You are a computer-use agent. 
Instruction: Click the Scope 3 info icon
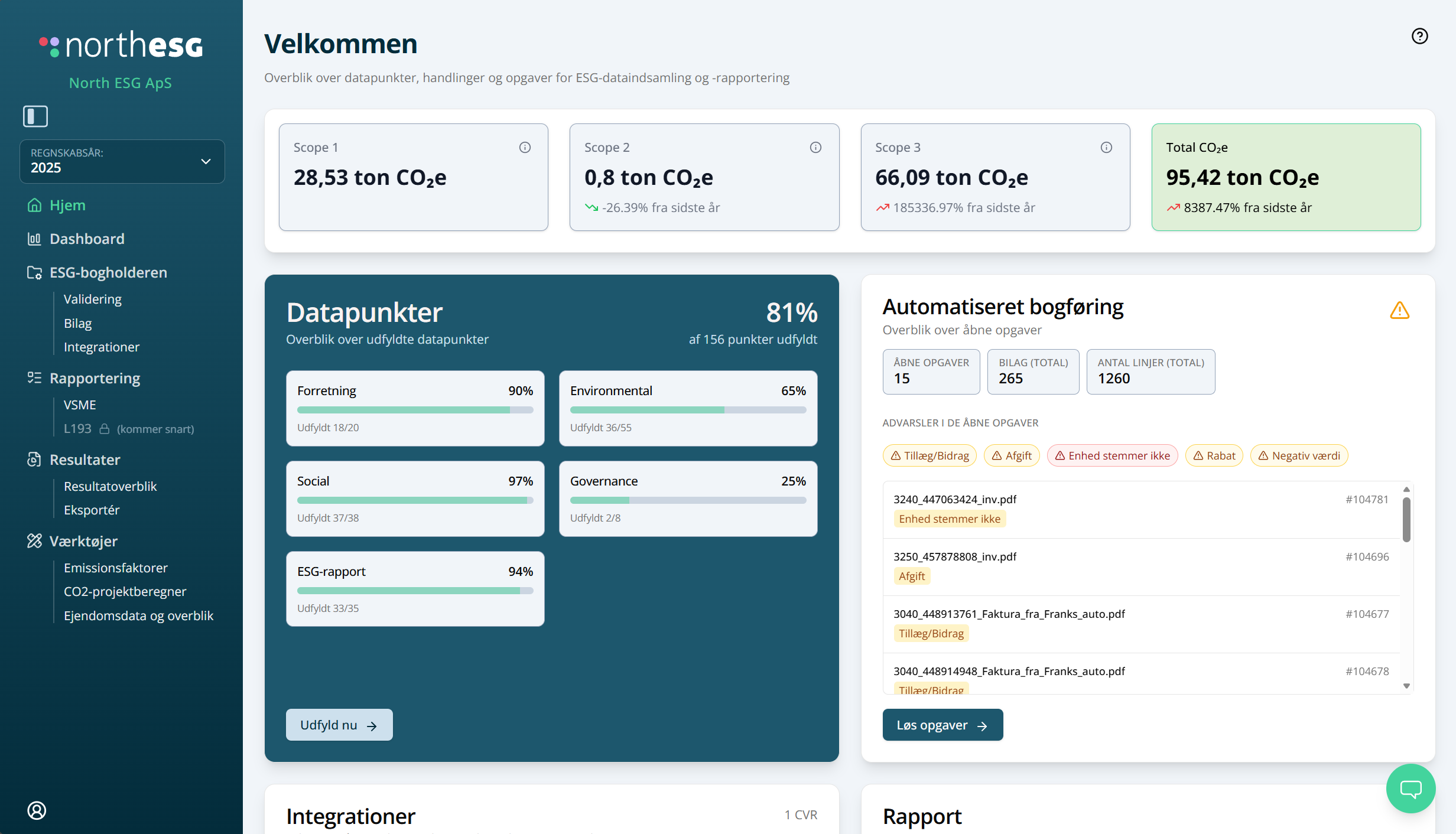coord(1106,148)
